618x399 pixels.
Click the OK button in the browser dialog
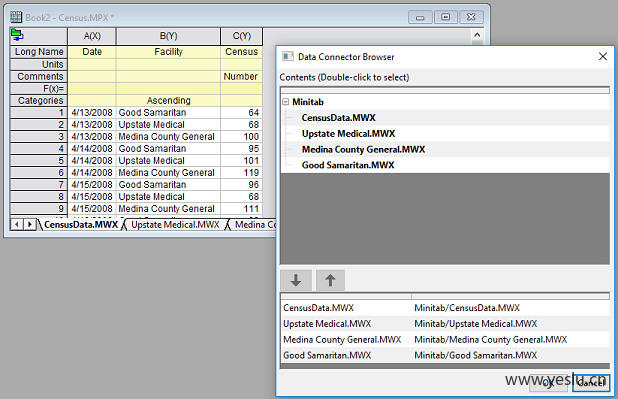tap(548, 382)
